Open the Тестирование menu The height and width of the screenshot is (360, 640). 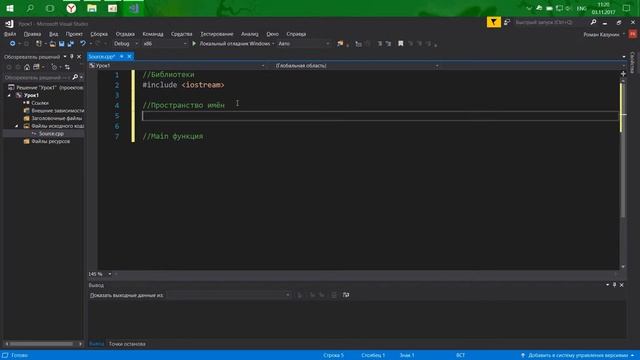[x=217, y=34]
